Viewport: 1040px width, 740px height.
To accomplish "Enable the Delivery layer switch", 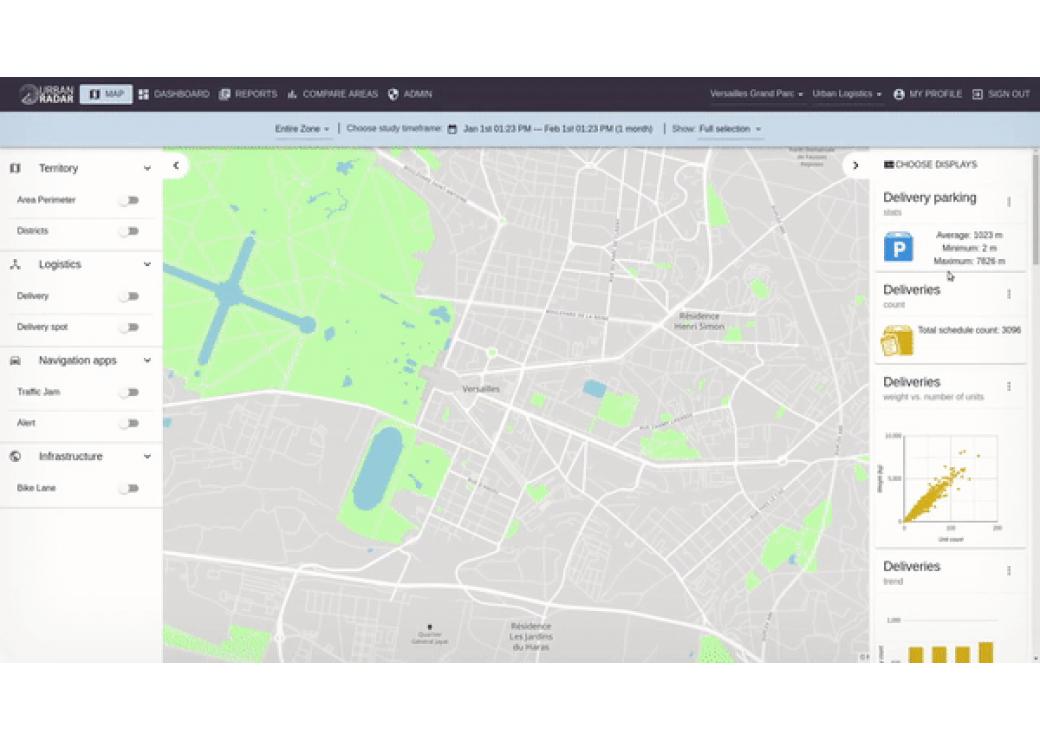I will [130, 296].
